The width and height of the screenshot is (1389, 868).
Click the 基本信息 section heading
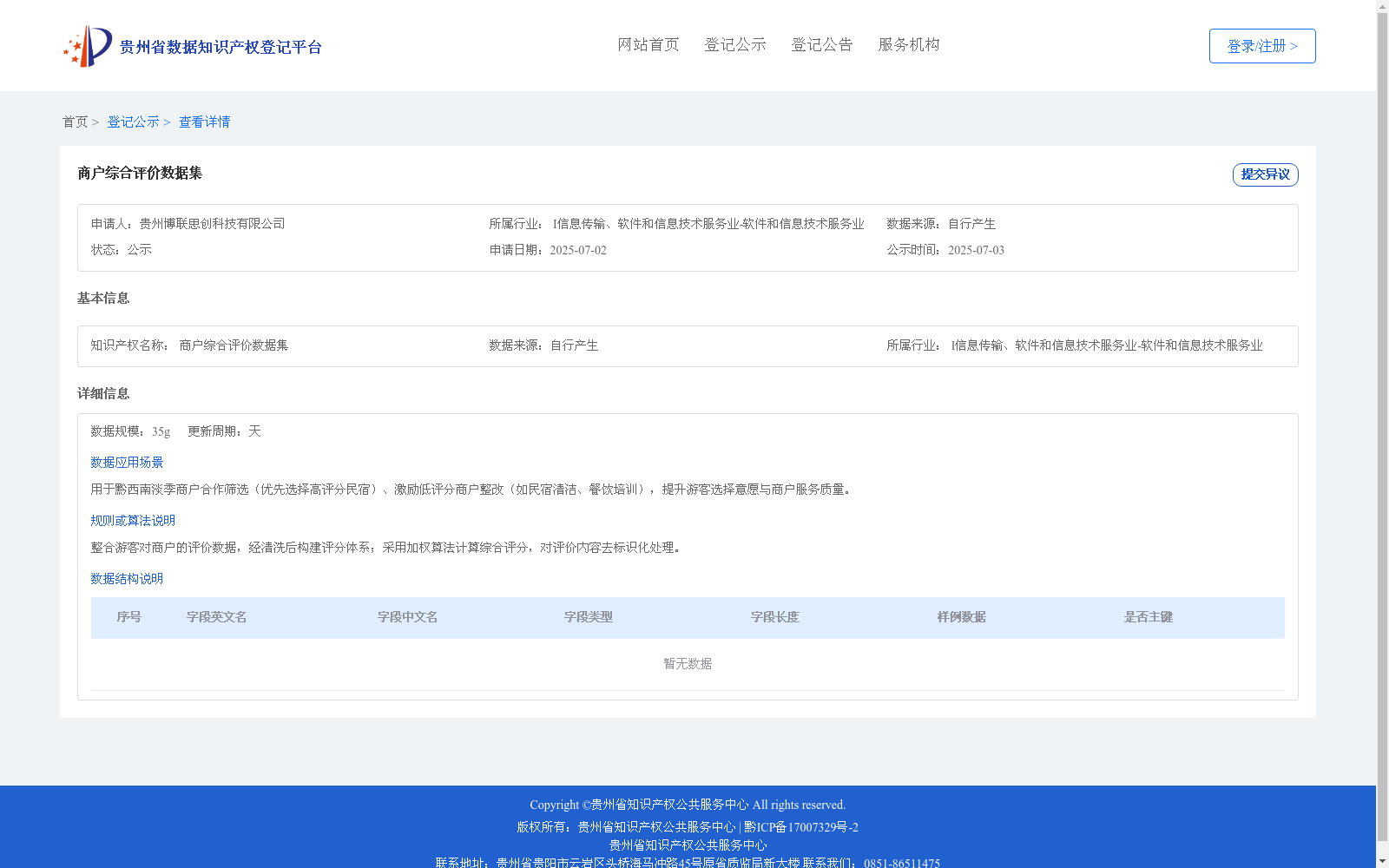click(103, 299)
